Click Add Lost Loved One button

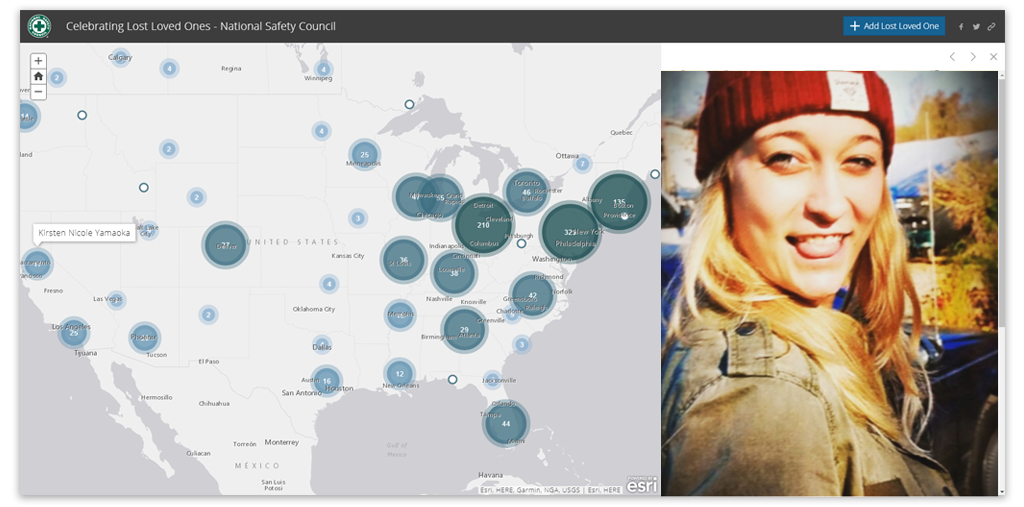tap(894, 26)
